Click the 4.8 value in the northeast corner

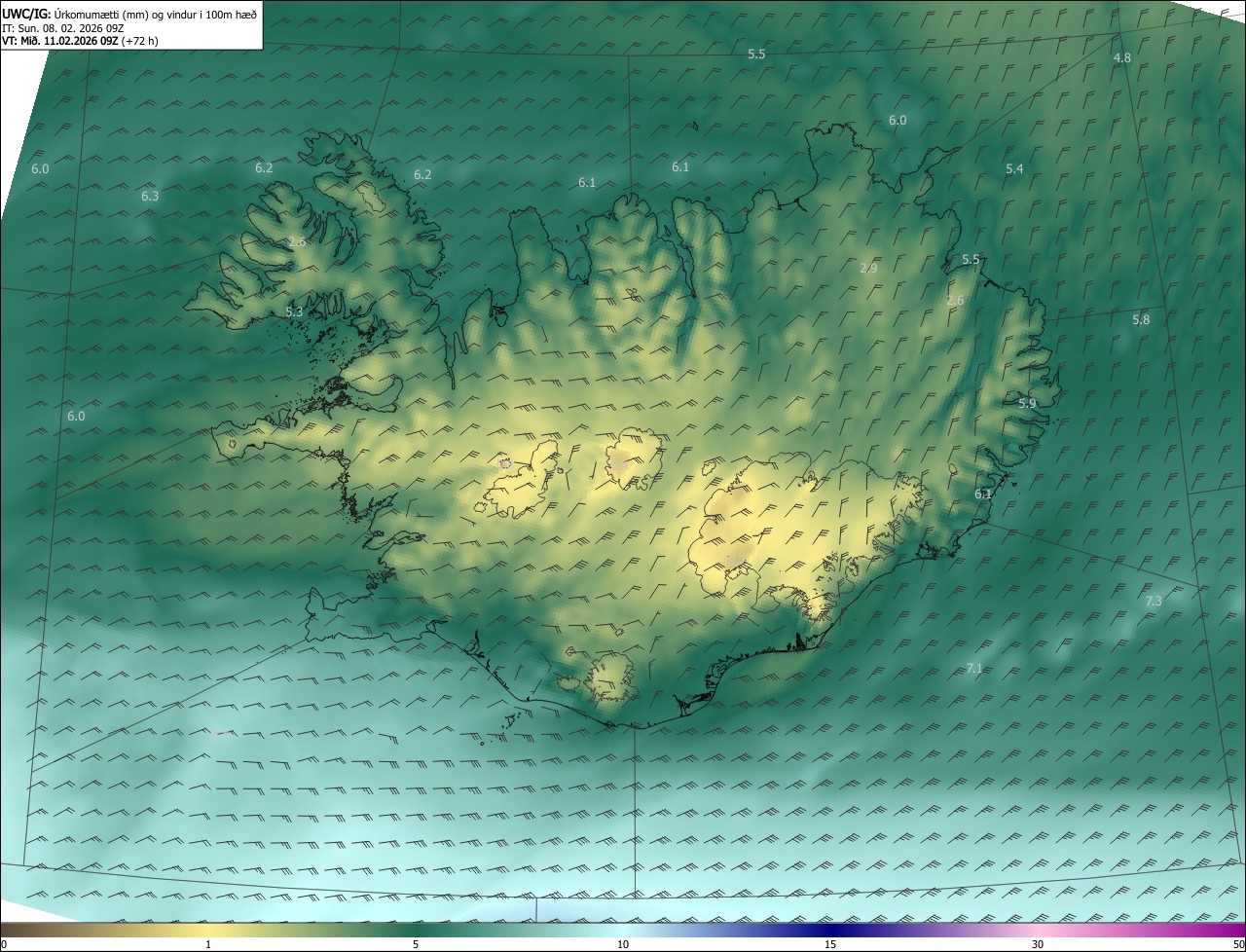pyautogui.click(x=1121, y=57)
